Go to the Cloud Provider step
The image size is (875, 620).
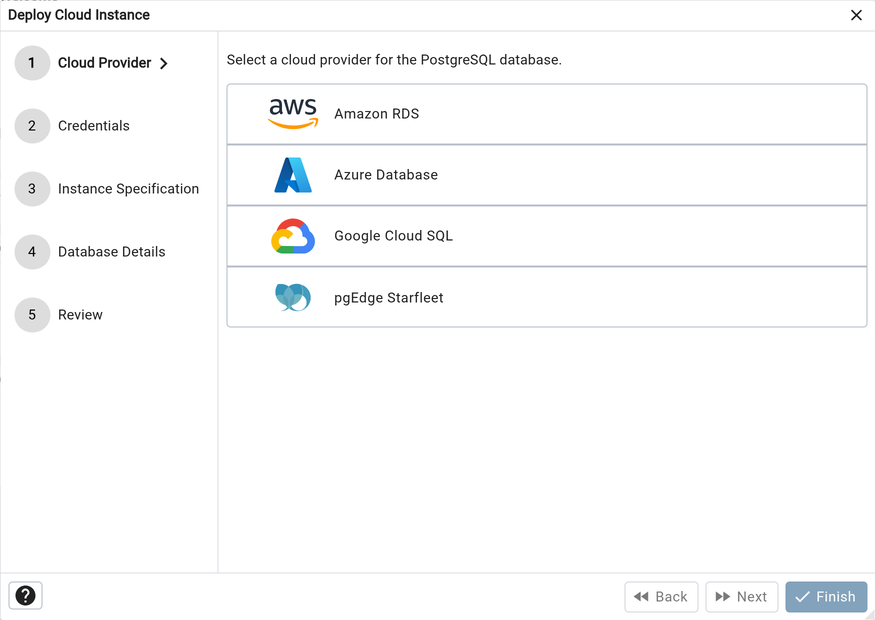pyautogui.click(x=104, y=63)
